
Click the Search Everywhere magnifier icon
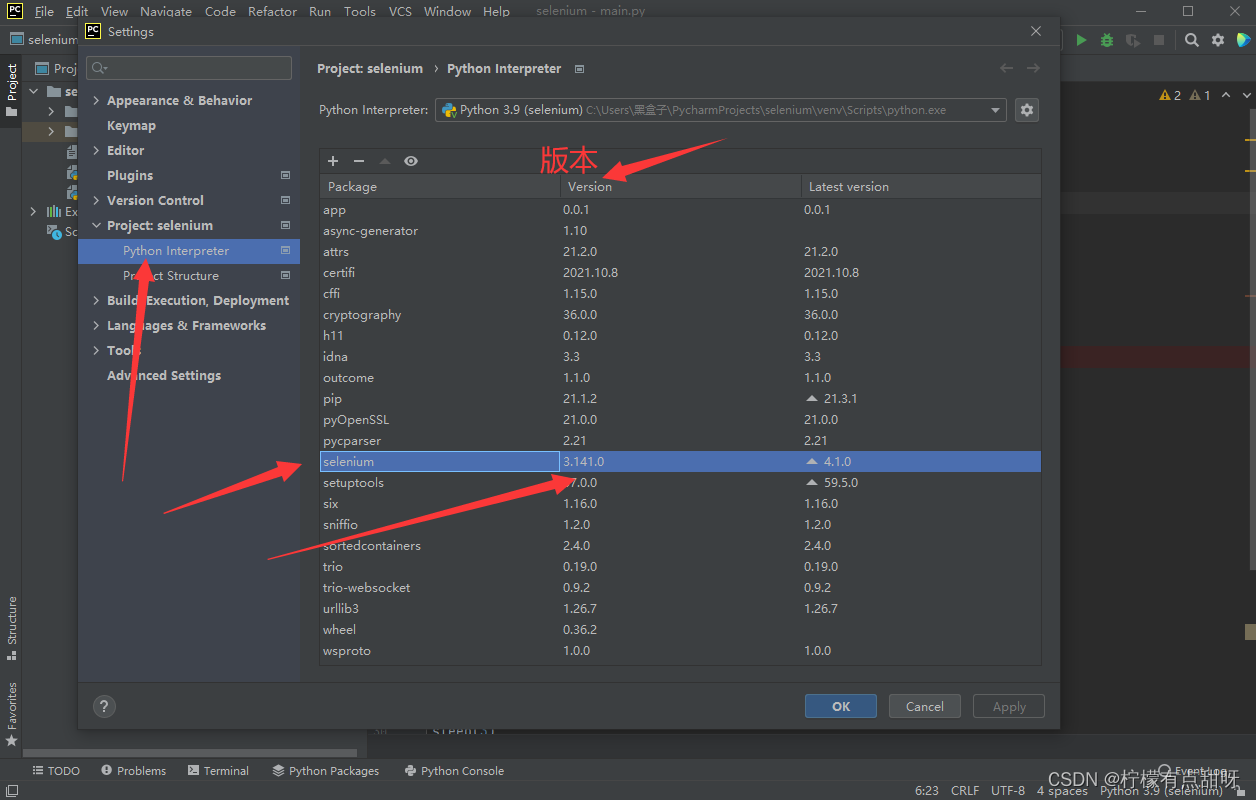(x=1192, y=40)
